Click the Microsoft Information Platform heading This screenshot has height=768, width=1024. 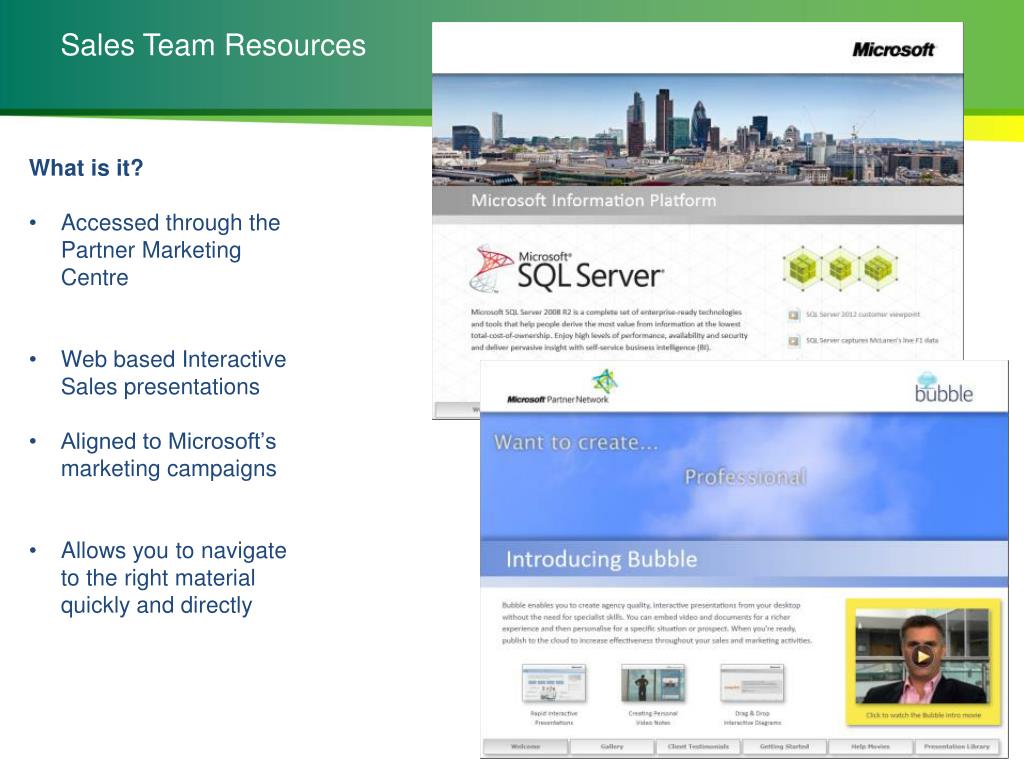click(x=594, y=200)
